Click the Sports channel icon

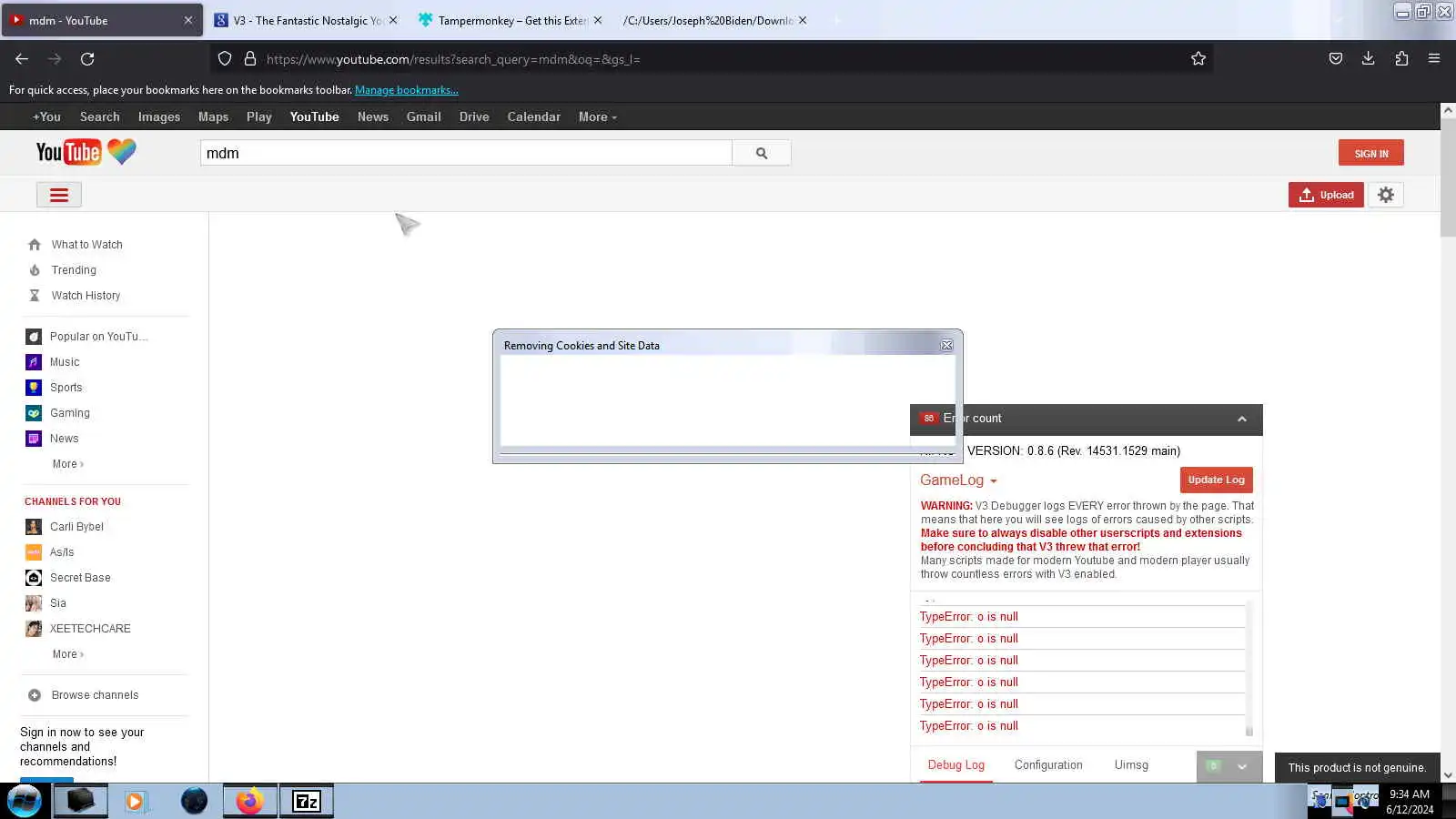point(34,388)
